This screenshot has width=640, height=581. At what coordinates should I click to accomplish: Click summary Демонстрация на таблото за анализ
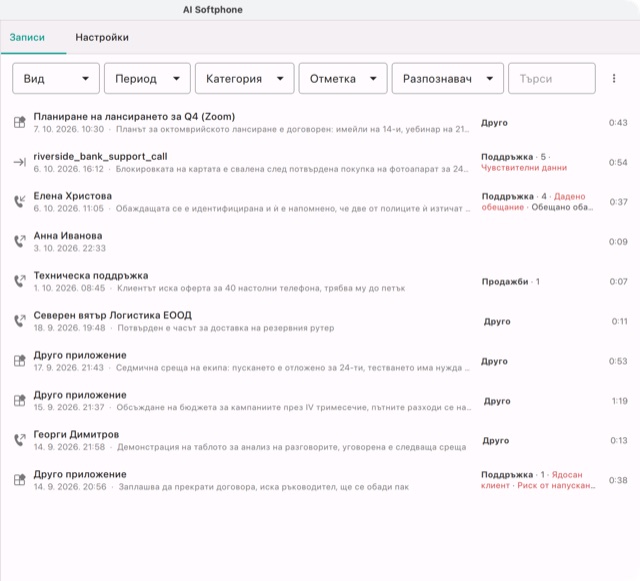point(291,447)
